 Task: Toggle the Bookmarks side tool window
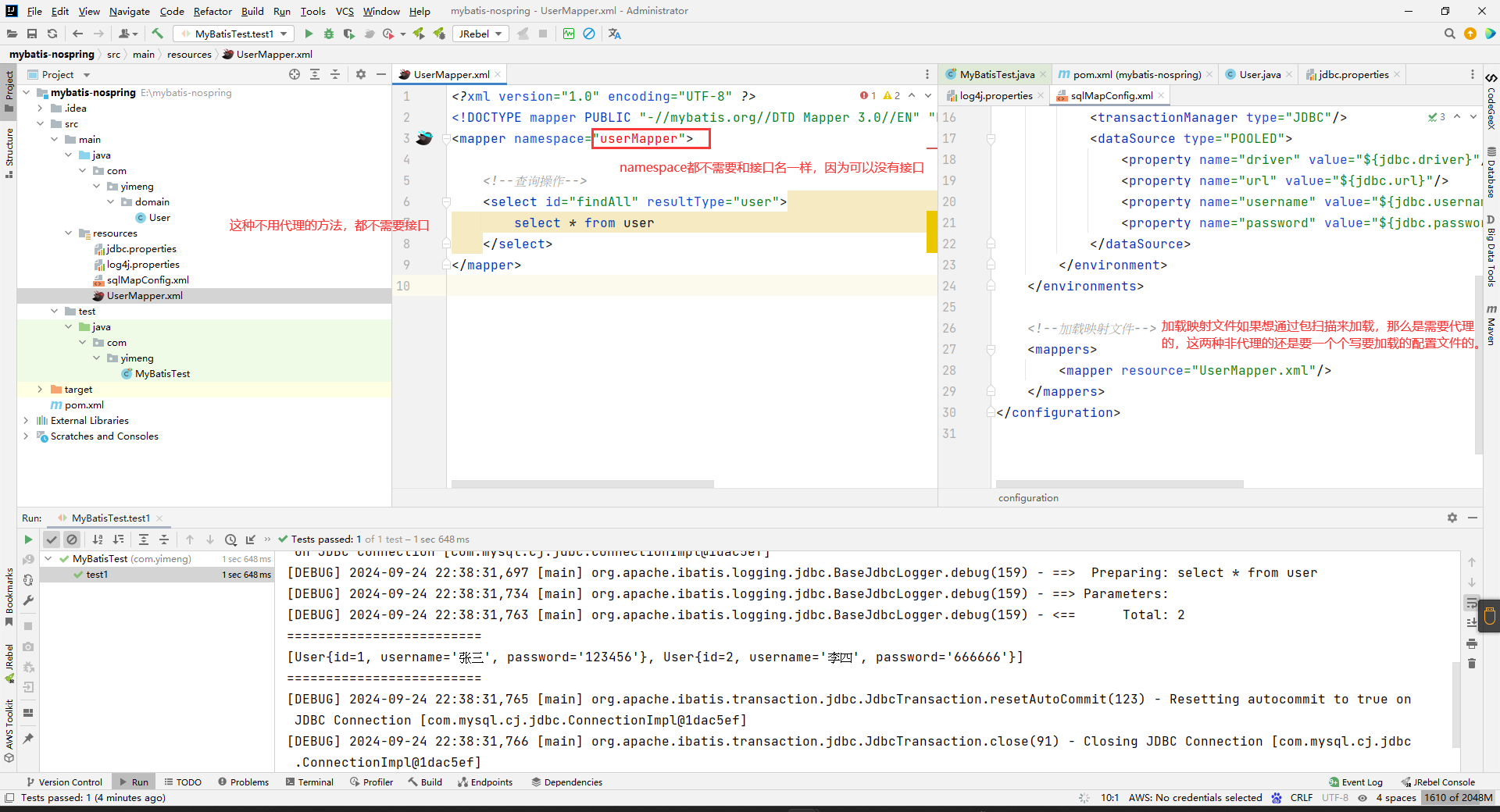[9, 597]
